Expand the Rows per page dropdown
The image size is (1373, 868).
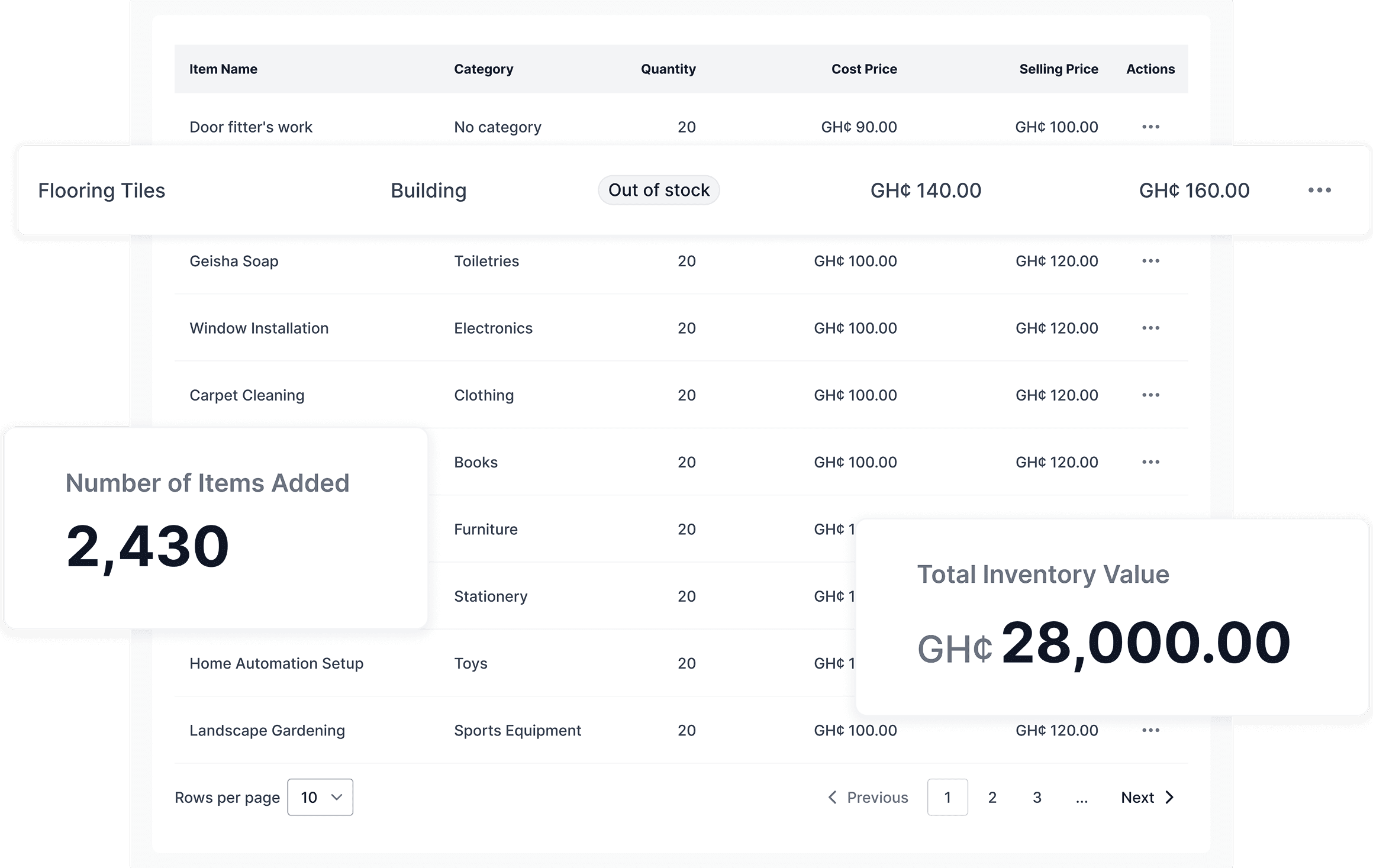(x=320, y=797)
